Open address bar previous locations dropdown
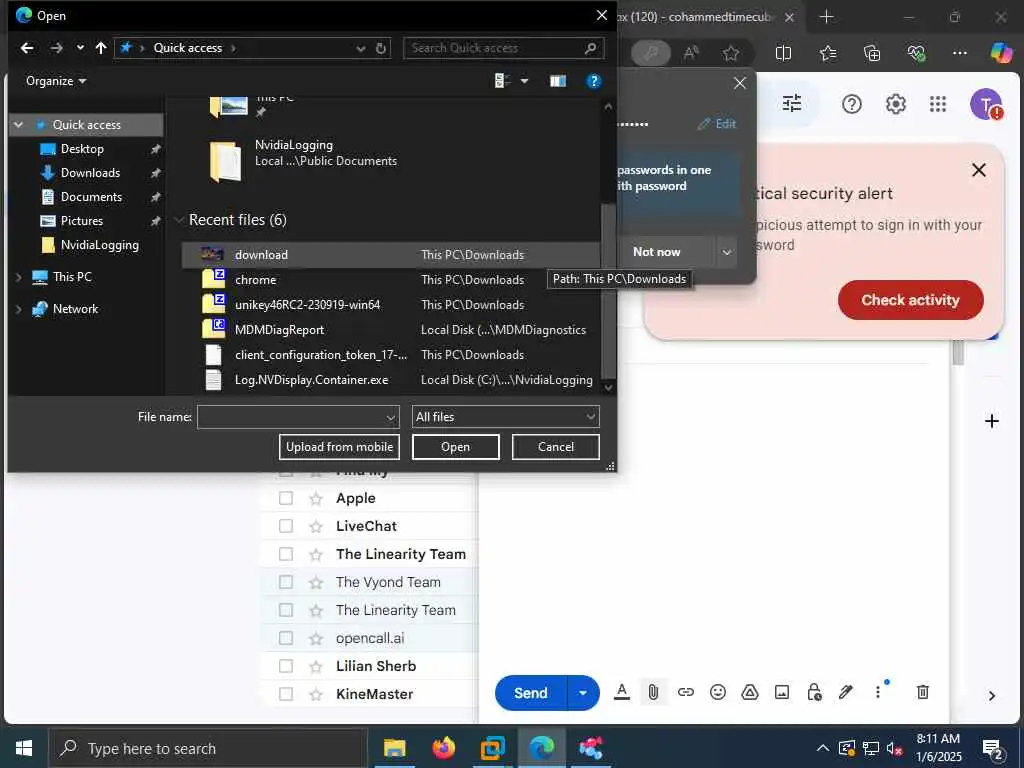This screenshot has width=1024, height=768. tap(360, 48)
